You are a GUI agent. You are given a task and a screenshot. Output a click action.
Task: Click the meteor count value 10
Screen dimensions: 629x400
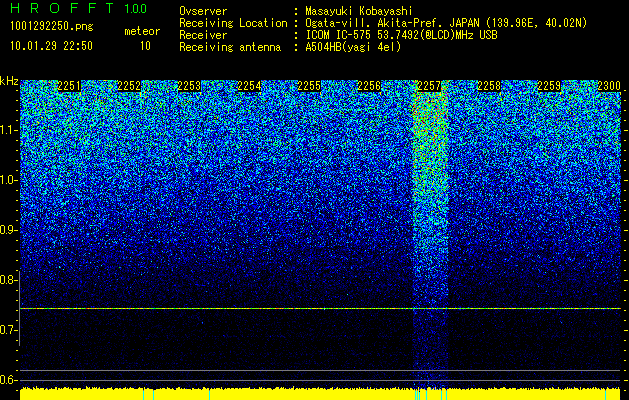(x=145, y=46)
